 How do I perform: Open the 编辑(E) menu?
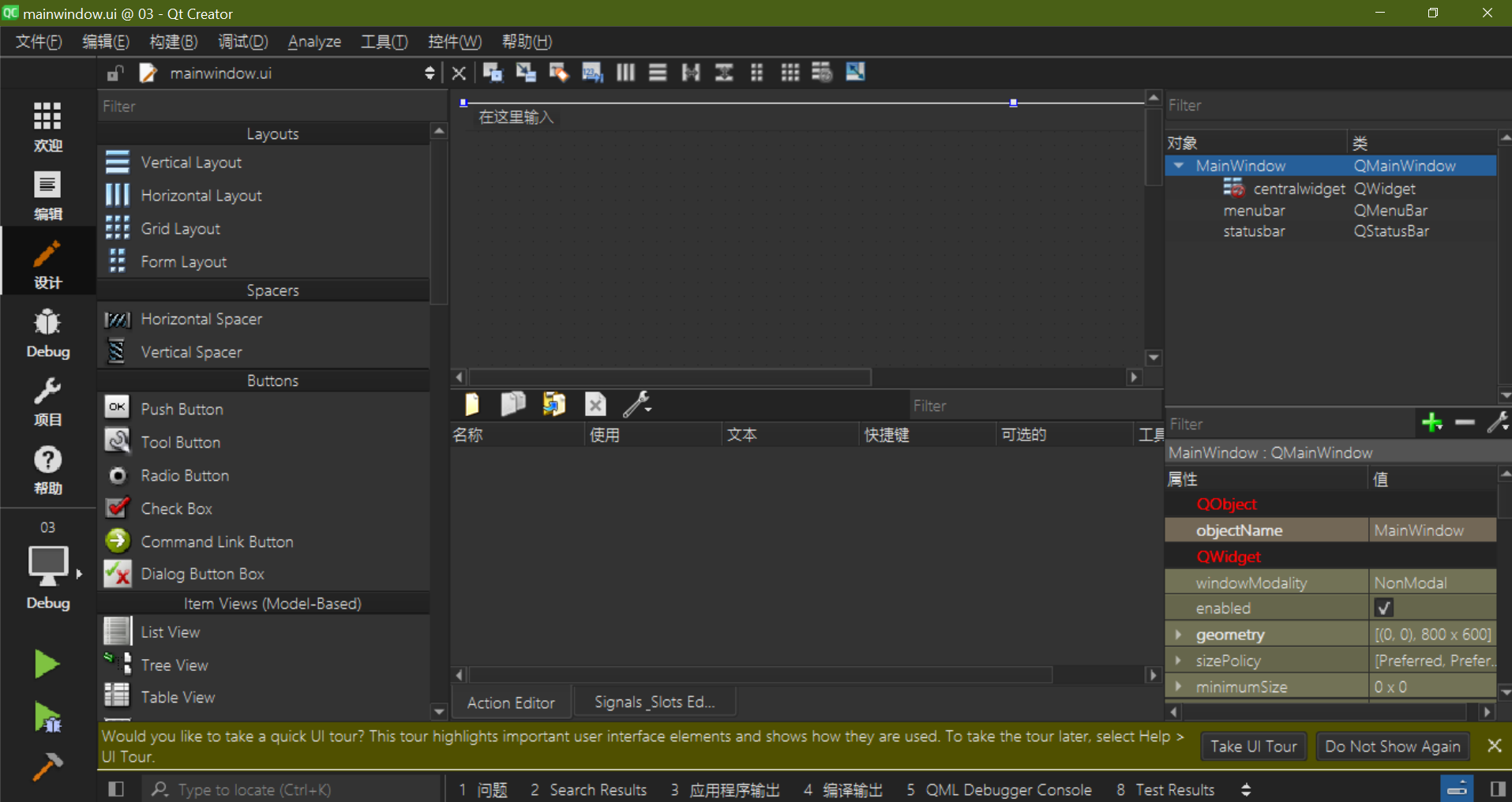pos(105,42)
